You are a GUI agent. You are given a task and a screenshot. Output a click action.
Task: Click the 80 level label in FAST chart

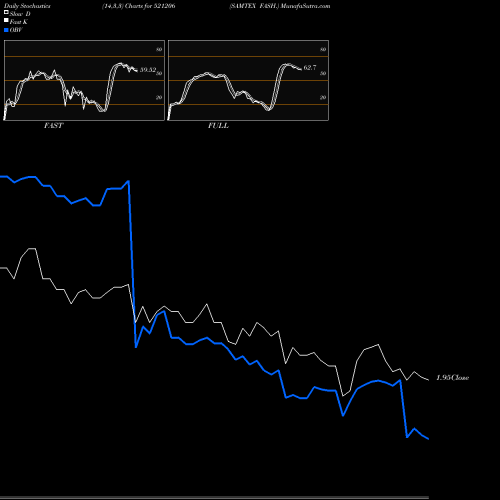159,49
